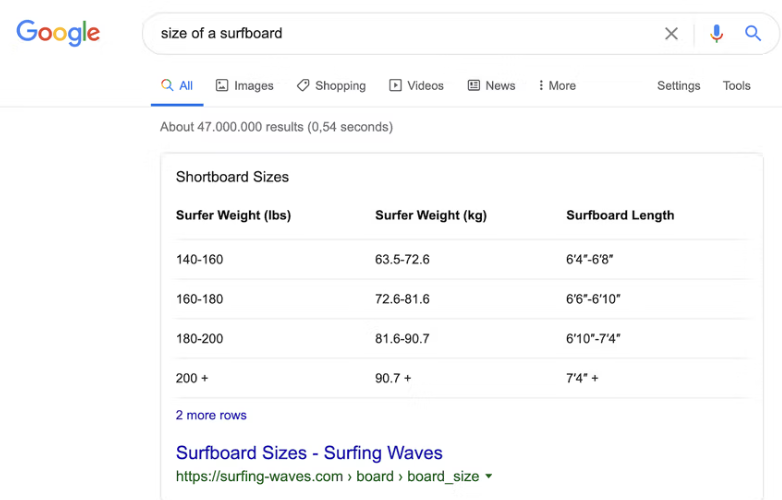Switch to the Shopping tab
The height and width of the screenshot is (500, 782).
pos(331,86)
